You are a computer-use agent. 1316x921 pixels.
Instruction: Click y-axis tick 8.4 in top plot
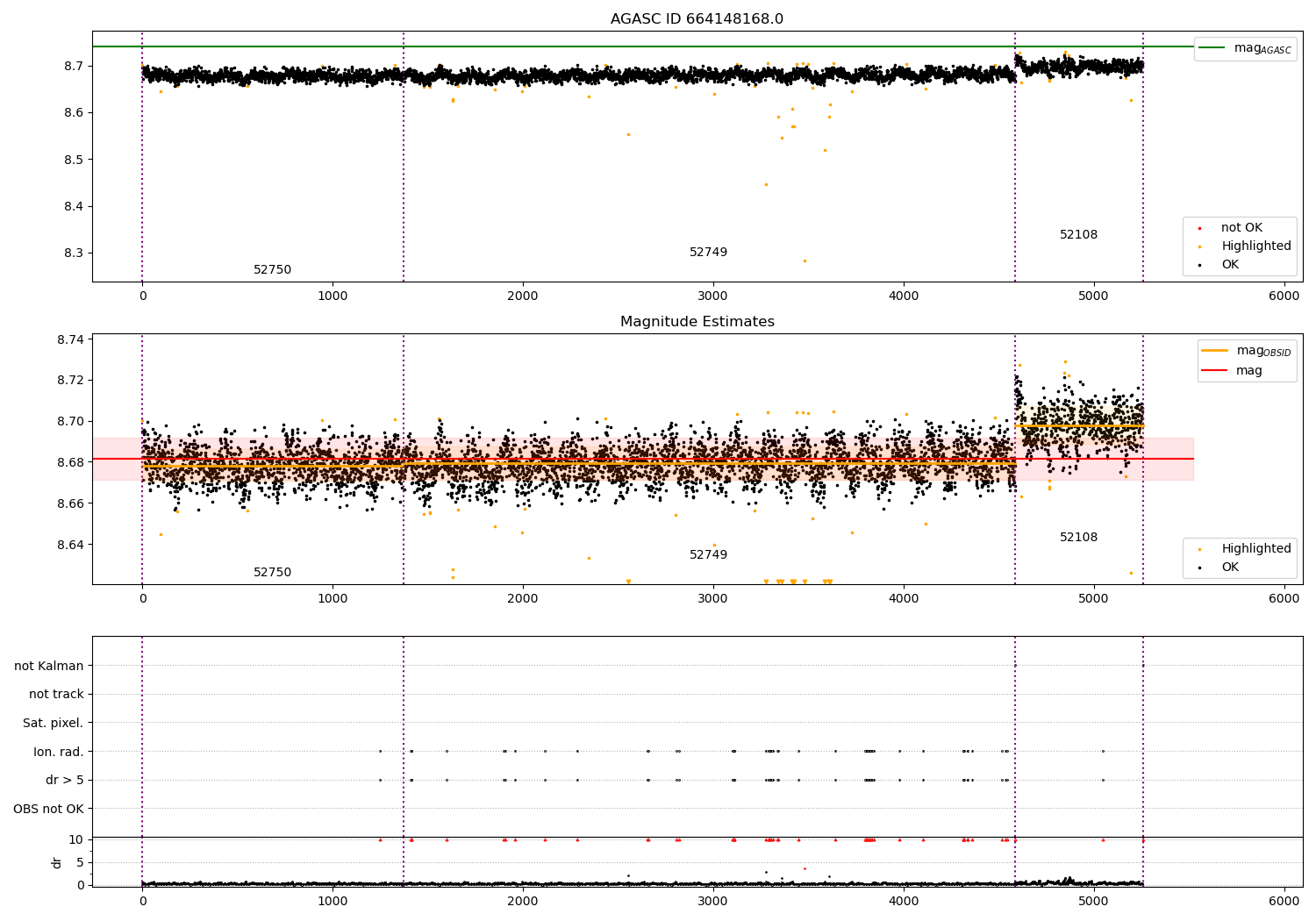click(x=74, y=206)
